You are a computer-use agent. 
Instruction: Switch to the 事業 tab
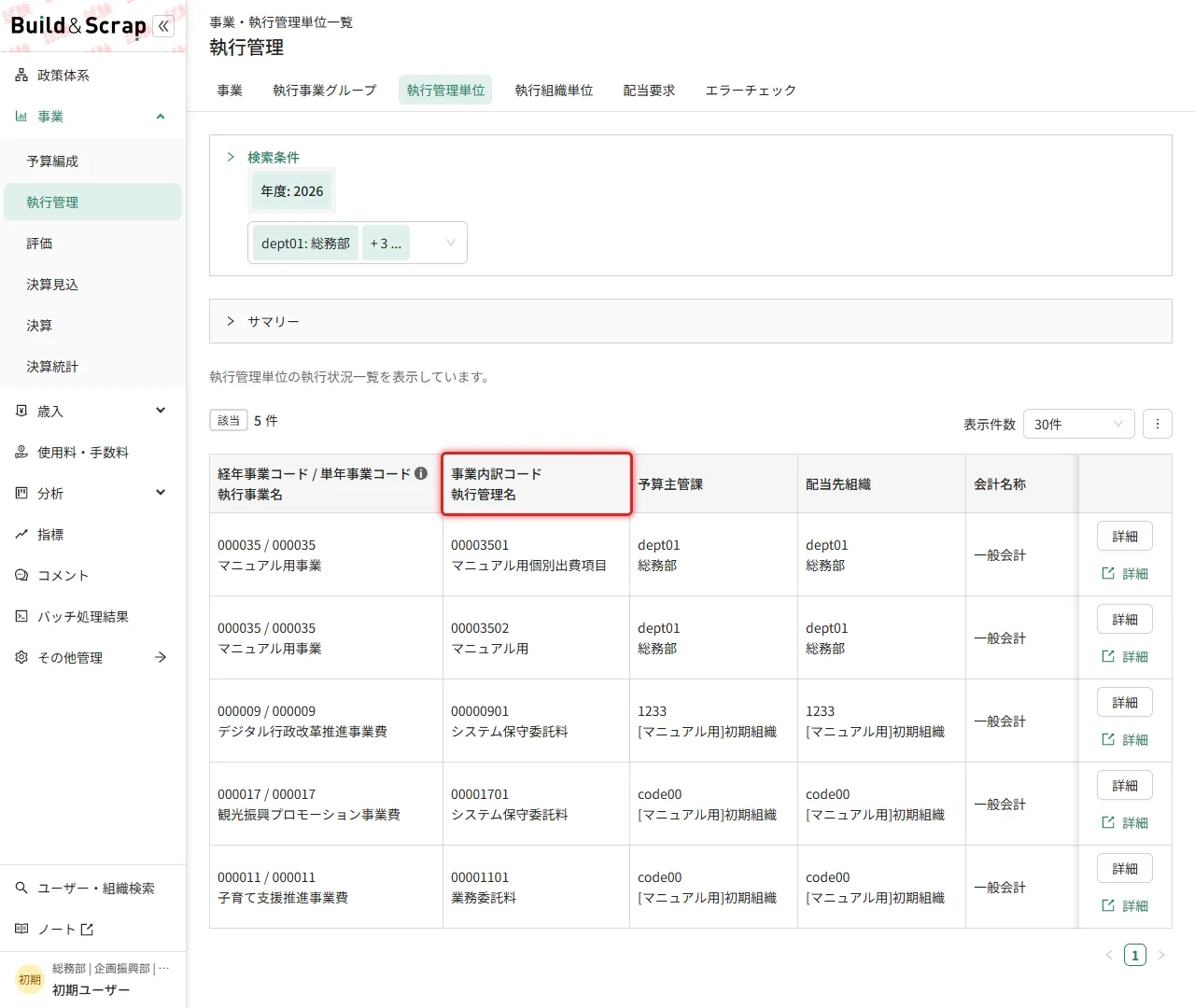(x=230, y=91)
